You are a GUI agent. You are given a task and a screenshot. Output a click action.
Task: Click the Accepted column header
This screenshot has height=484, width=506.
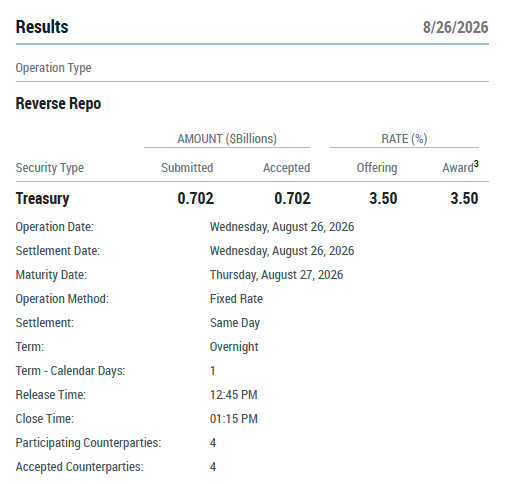coord(287,168)
